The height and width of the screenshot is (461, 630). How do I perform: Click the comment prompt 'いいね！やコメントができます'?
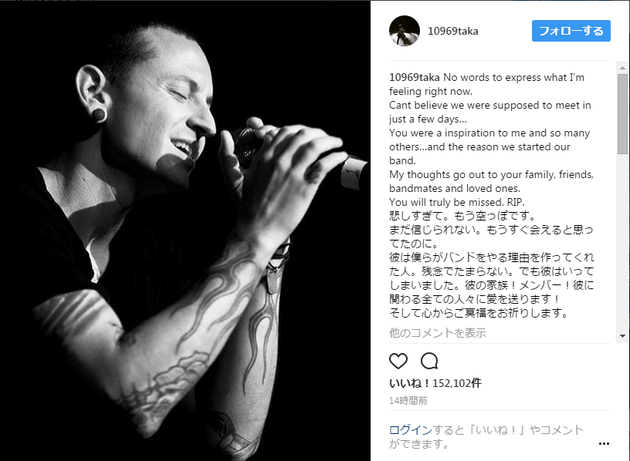[x=486, y=437]
